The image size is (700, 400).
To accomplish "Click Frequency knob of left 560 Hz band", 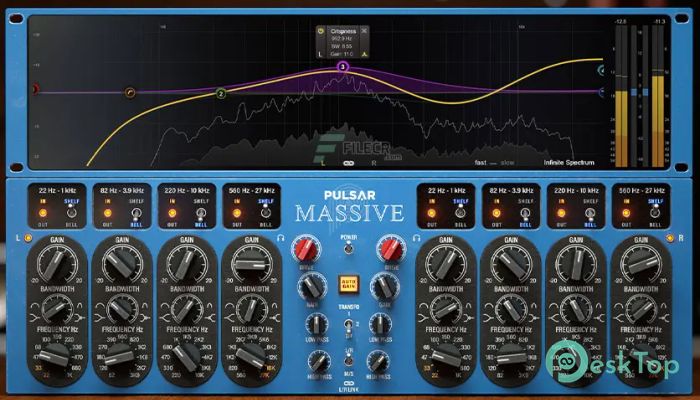I will click(x=251, y=357).
